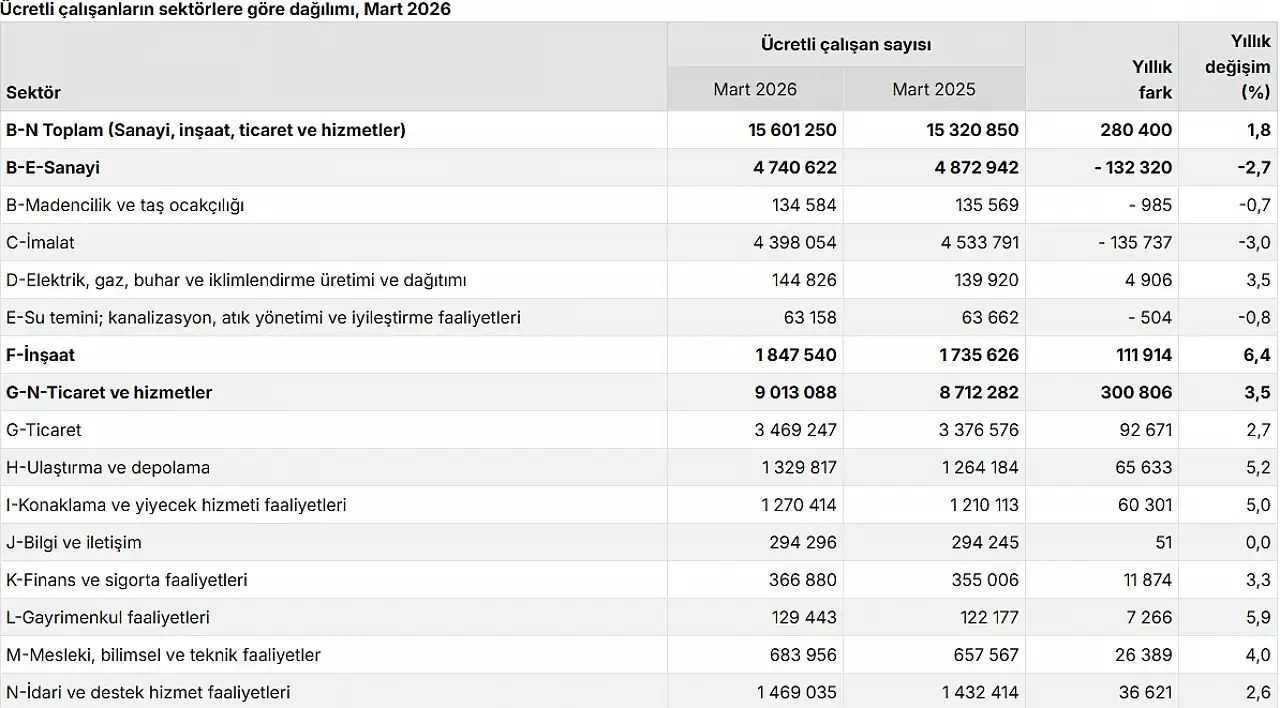
Task: Select the value 4 398 054
Action: point(796,243)
